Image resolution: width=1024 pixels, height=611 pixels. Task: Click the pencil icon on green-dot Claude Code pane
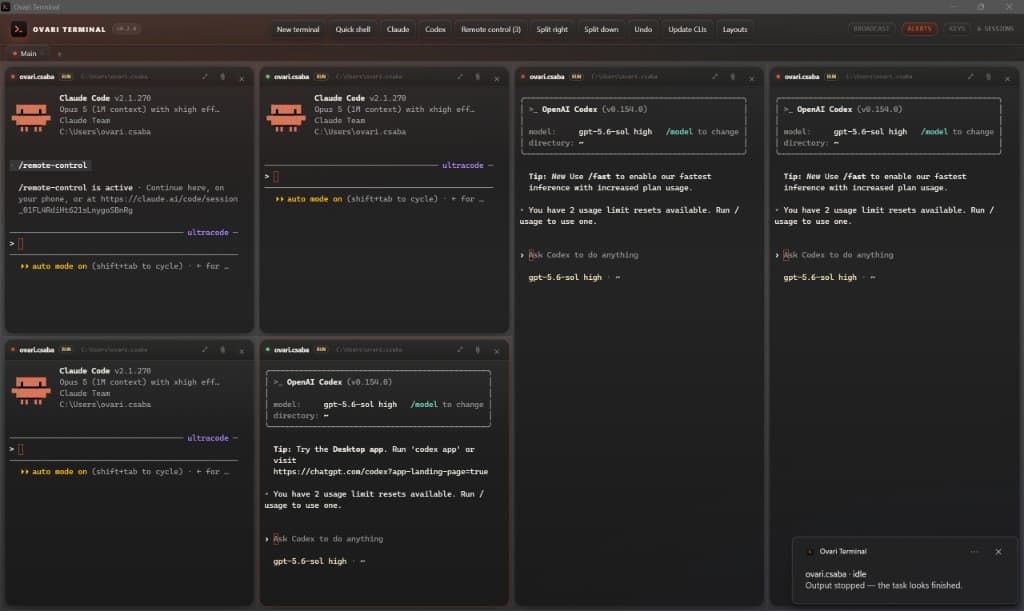460,77
